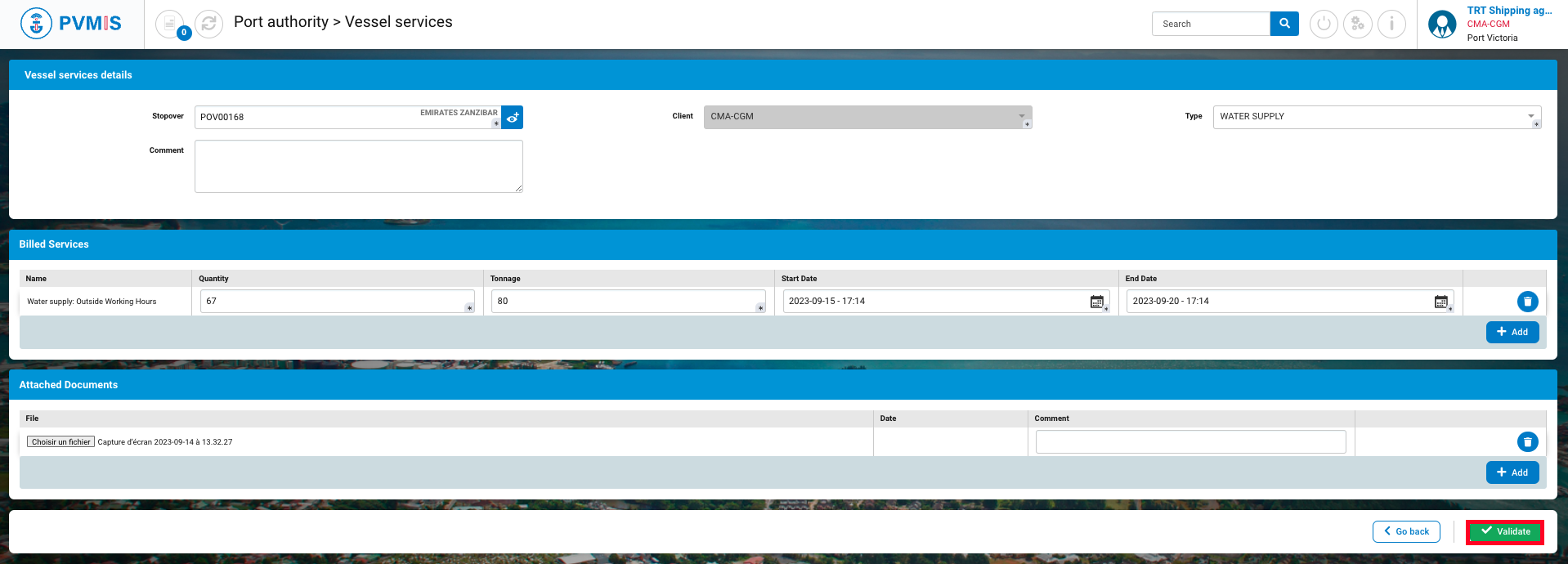Click the refresh icon in header
Viewport: 1568px width, 564px height.
(x=209, y=24)
